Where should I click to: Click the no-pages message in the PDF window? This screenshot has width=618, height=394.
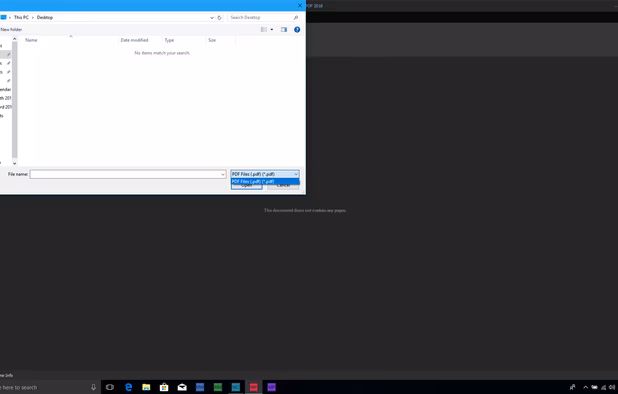(305, 210)
